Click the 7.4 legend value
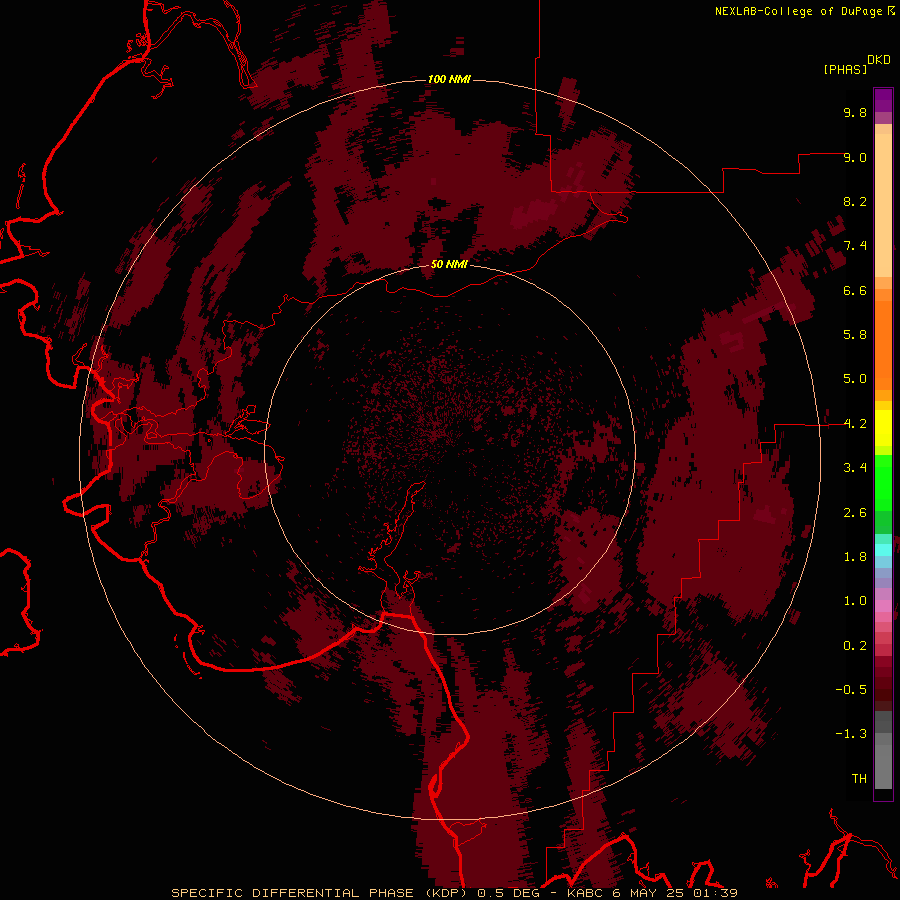900x900 pixels. coord(855,246)
